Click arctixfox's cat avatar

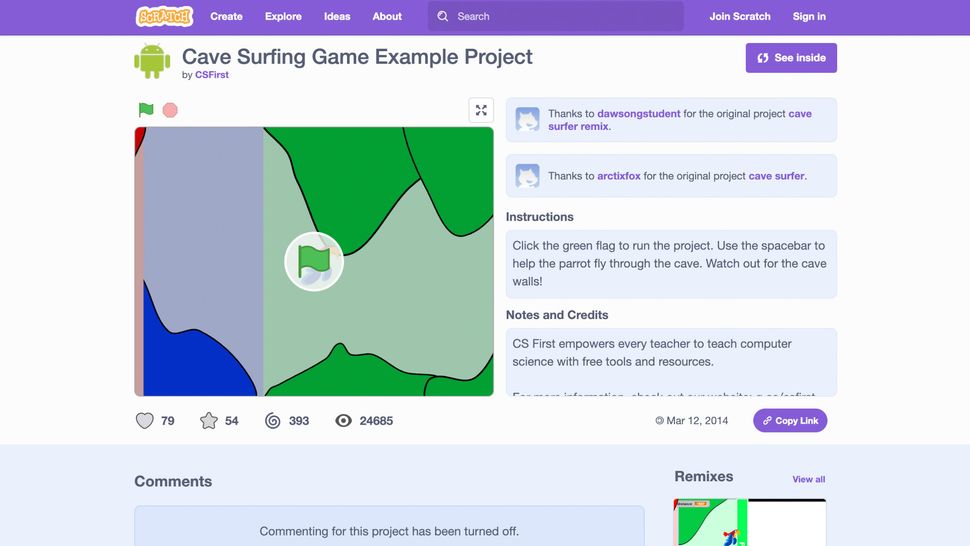pos(527,176)
